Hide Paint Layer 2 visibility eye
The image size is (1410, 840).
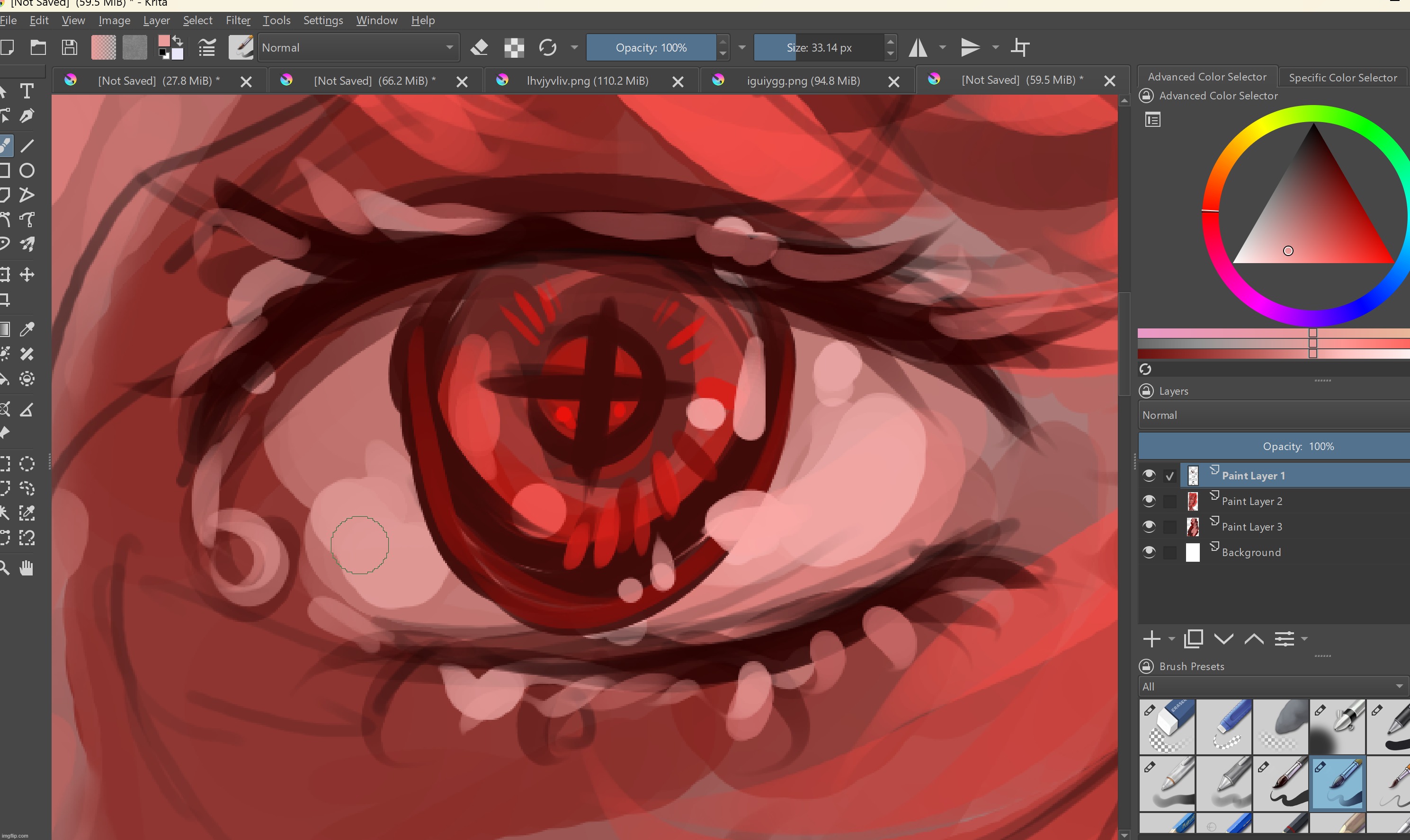[1148, 501]
